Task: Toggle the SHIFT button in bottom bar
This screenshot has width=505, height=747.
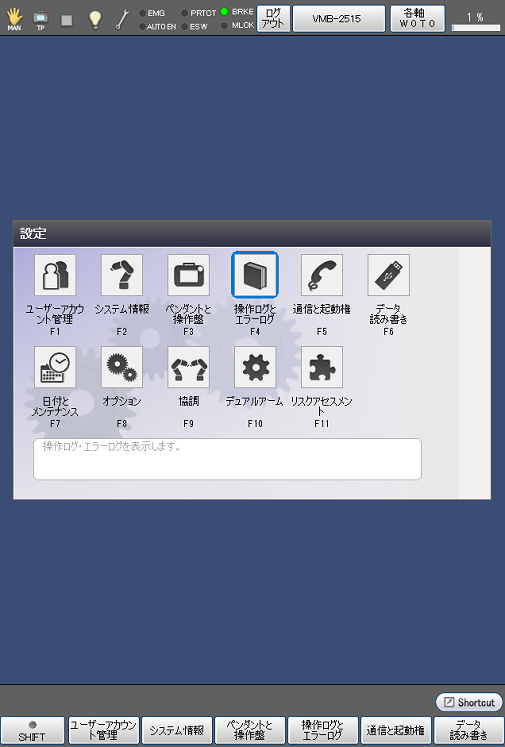Action: point(32,731)
